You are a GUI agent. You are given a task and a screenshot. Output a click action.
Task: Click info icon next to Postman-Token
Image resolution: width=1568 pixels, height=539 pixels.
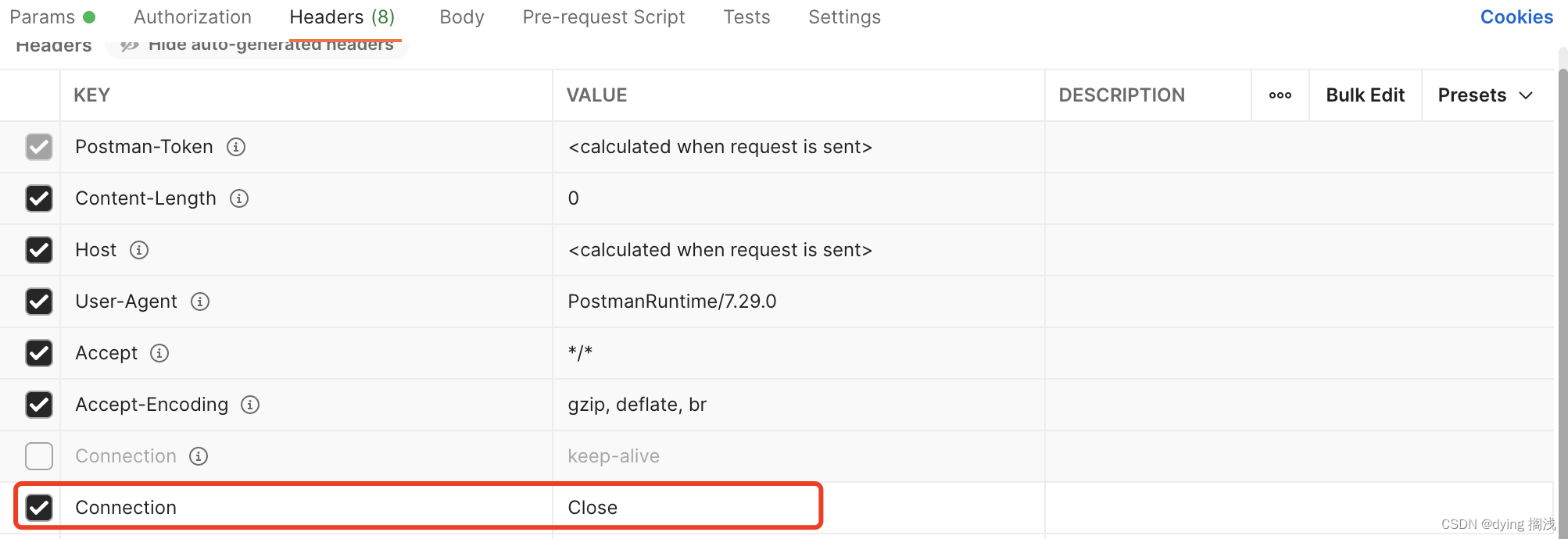pos(236,147)
